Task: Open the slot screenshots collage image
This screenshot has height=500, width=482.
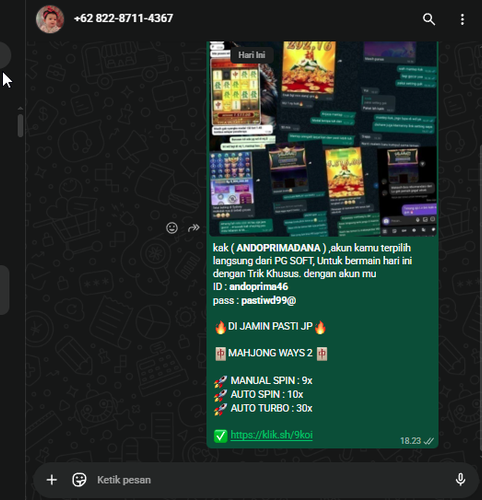Action: coord(323,139)
